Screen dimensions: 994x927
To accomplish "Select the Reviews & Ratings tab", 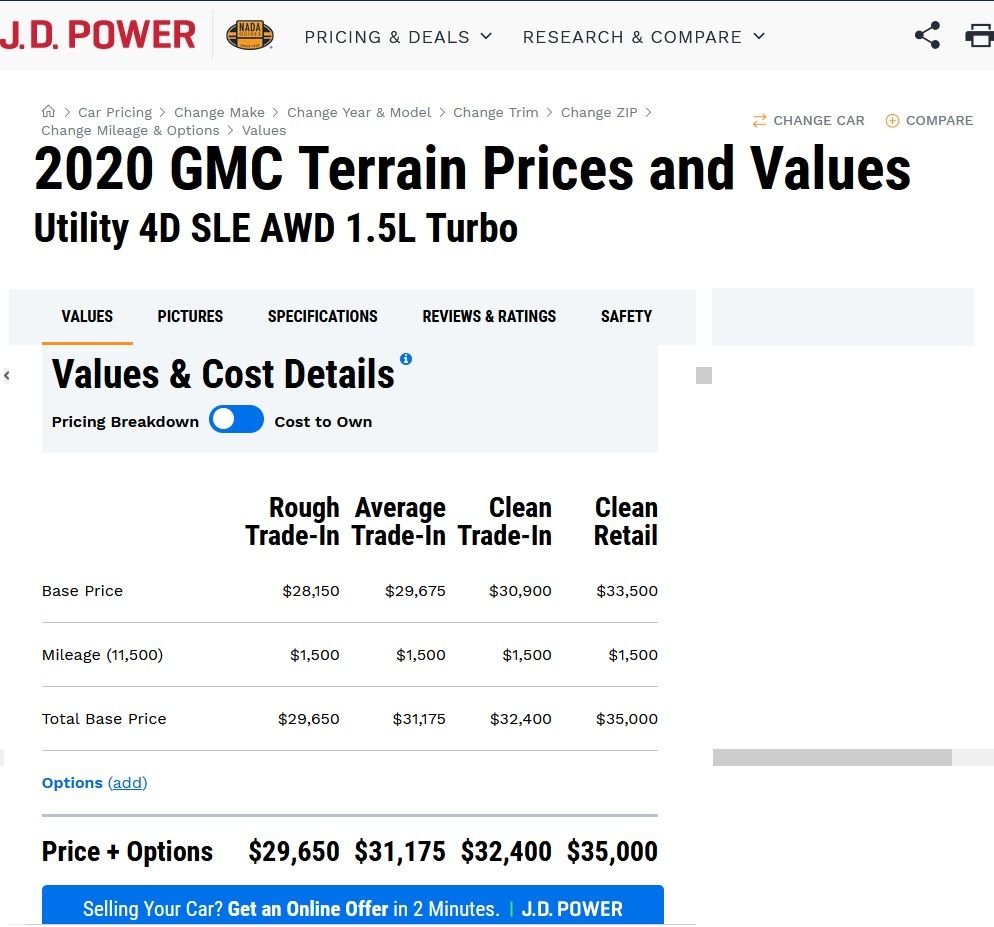I will point(489,316).
